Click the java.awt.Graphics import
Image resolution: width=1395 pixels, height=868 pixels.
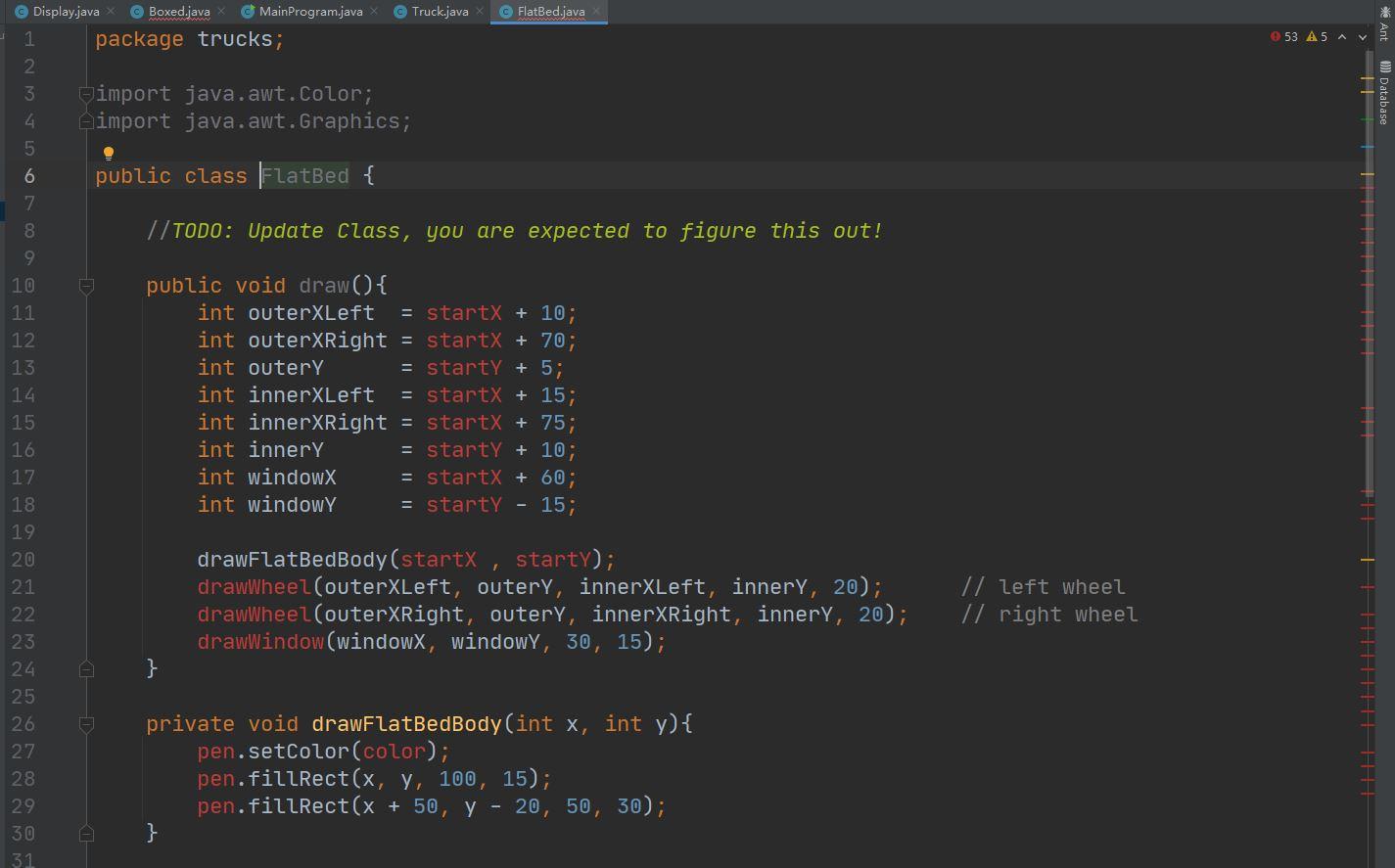254,121
